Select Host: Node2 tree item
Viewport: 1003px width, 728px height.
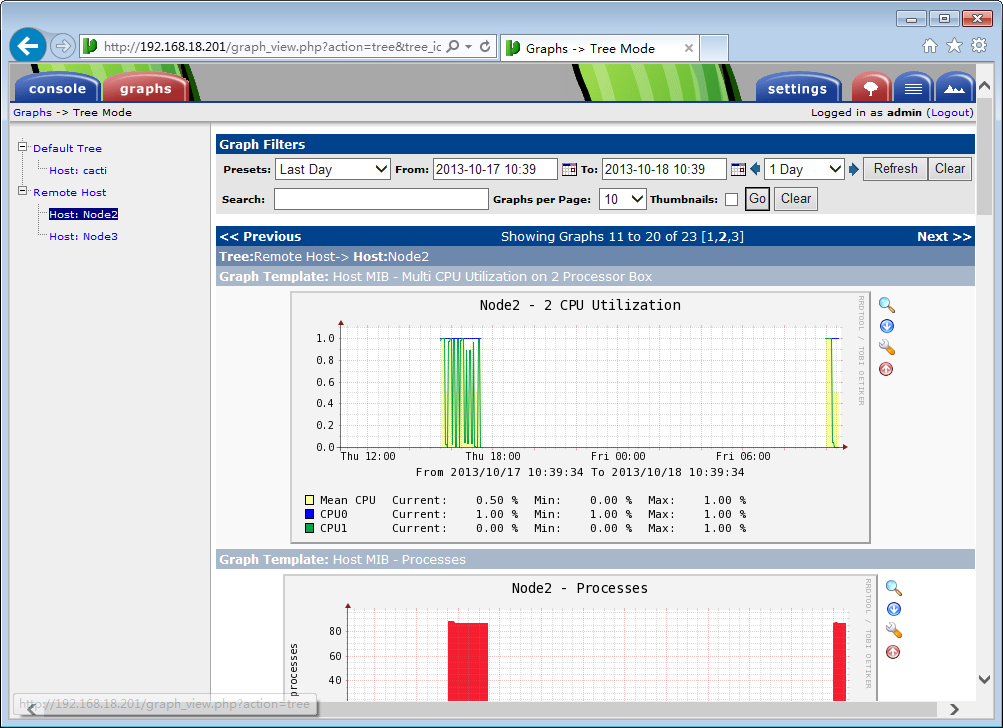point(83,214)
